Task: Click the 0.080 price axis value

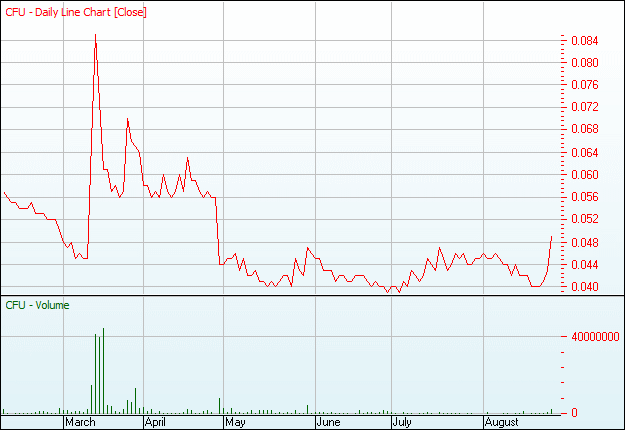Action: tap(585, 63)
